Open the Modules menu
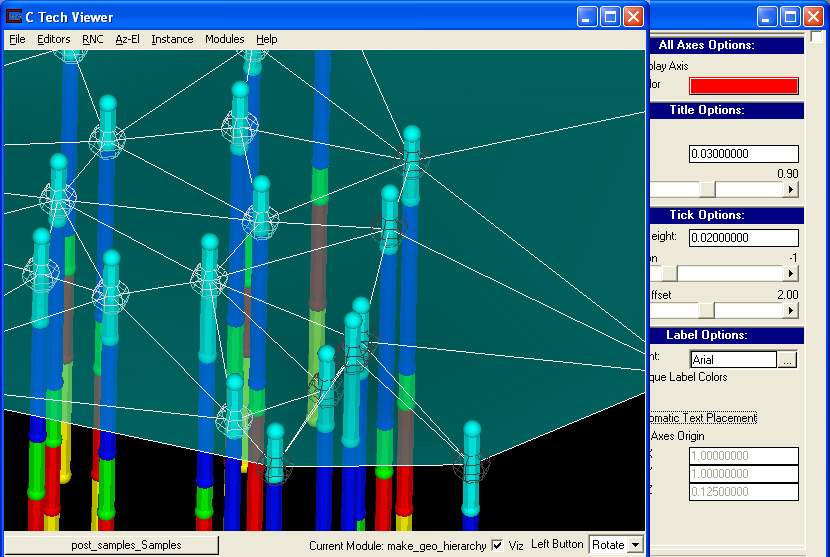This screenshot has width=830, height=557. pos(224,39)
